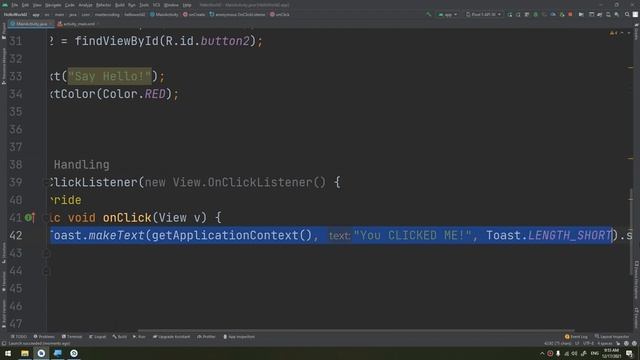Open the Analyze menu
Viewport: 640px width, 360px height.
click(x=85, y=5)
